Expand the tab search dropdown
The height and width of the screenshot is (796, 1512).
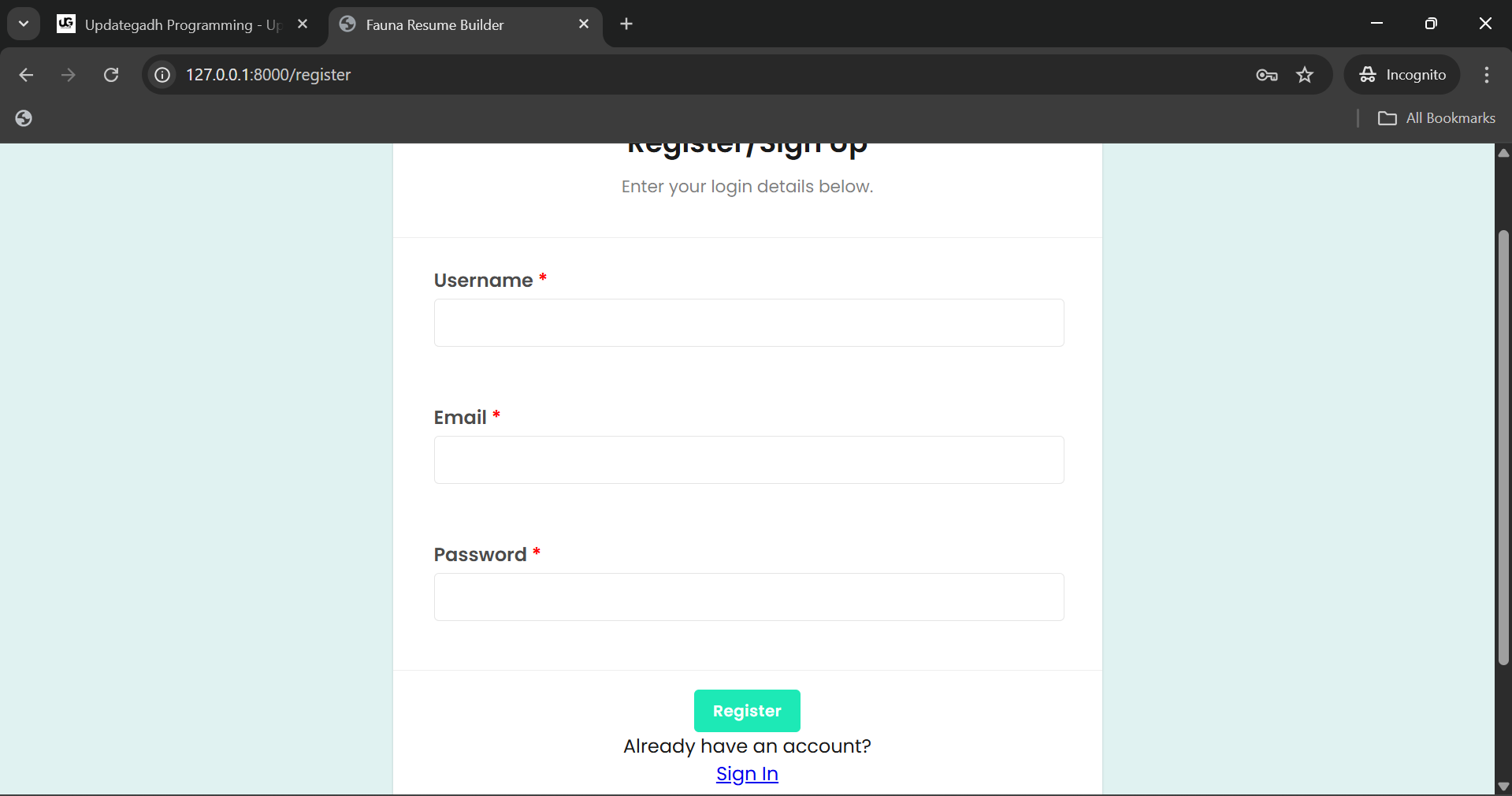tap(24, 24)
